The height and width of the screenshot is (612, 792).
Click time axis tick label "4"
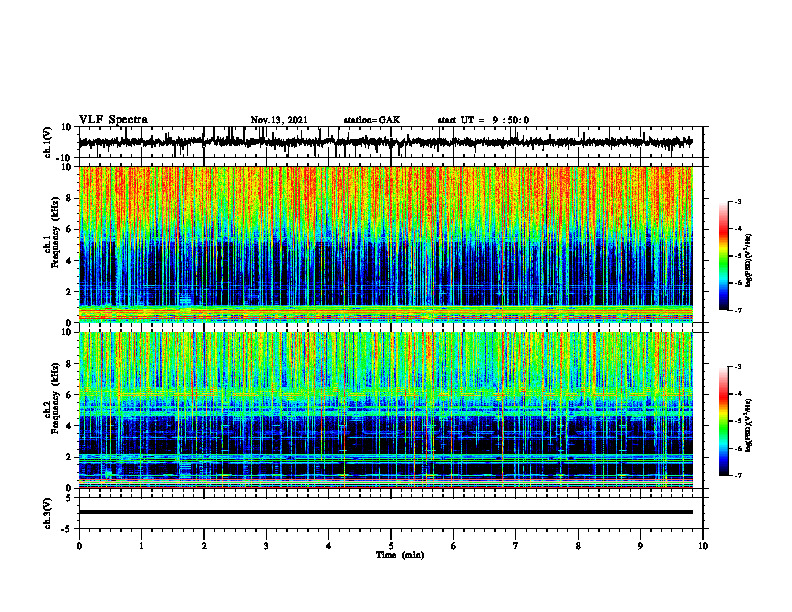point(329,546)
